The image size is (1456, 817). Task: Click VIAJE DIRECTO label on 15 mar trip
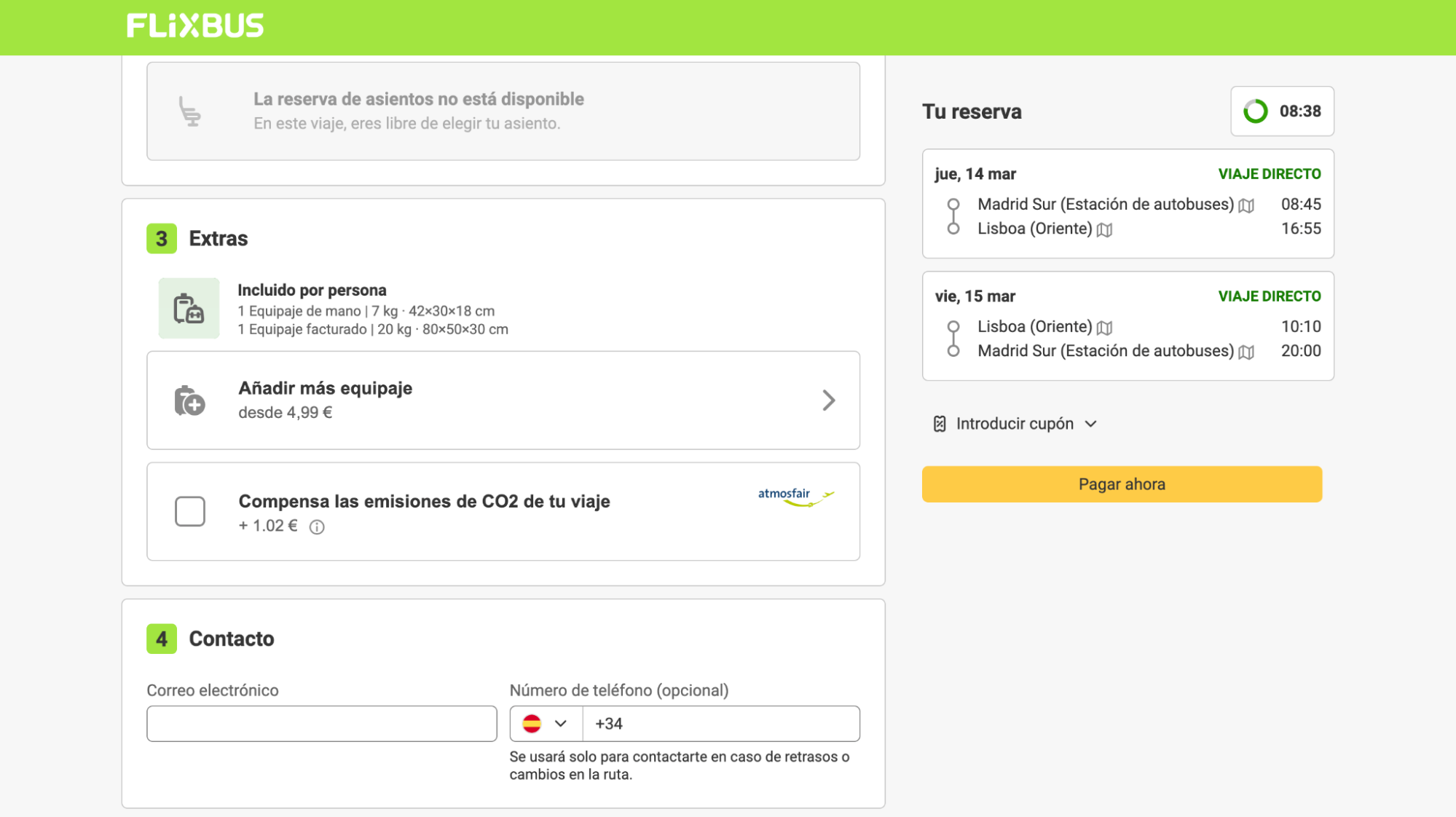1270,296
